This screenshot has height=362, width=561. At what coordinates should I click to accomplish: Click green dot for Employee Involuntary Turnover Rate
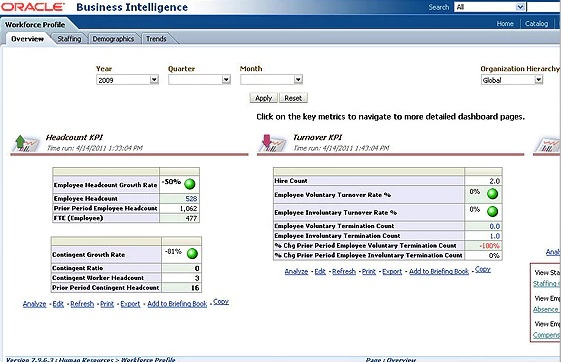(492, 211)
